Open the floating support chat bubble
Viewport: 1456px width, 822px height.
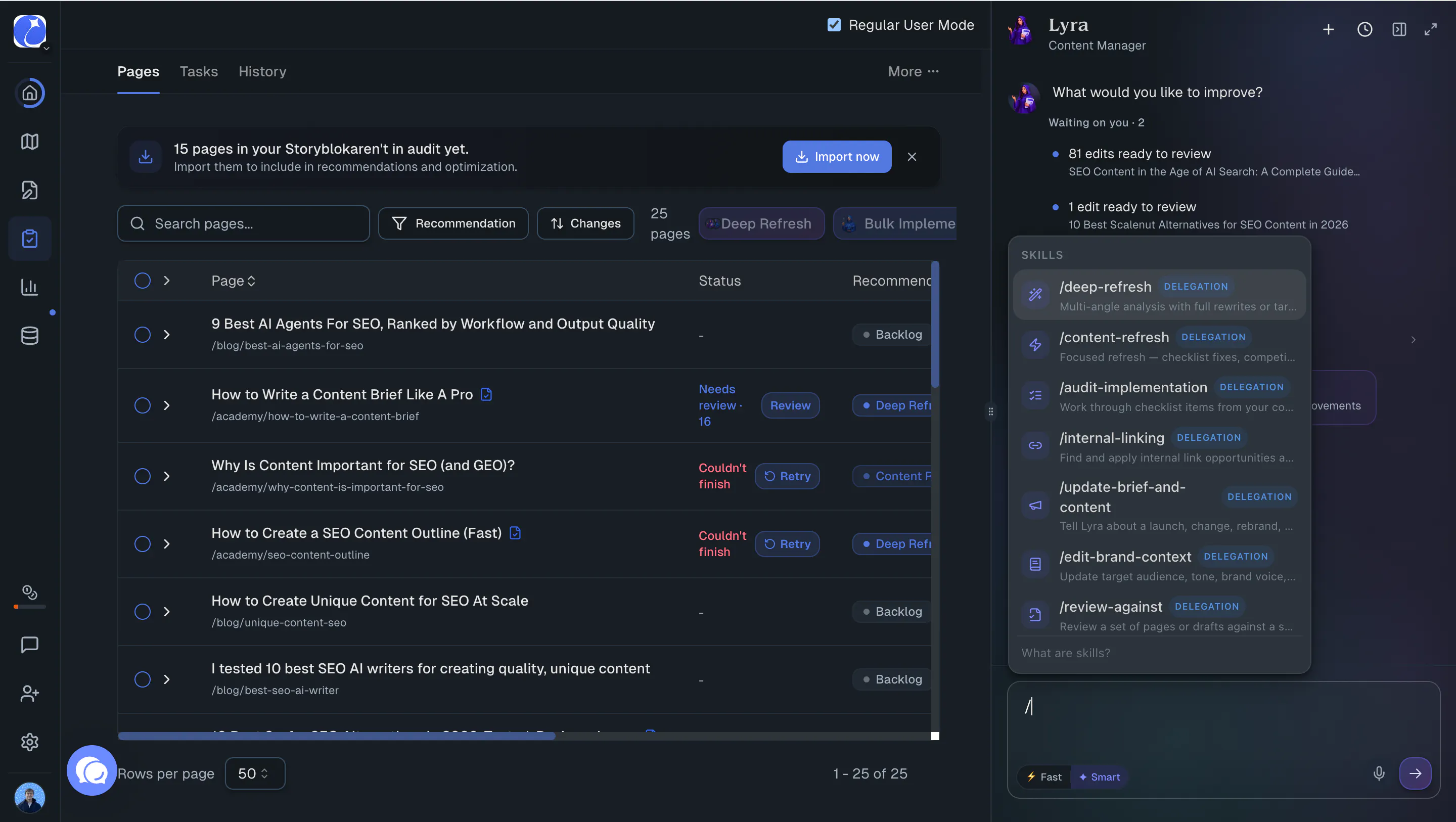point(92,770)
